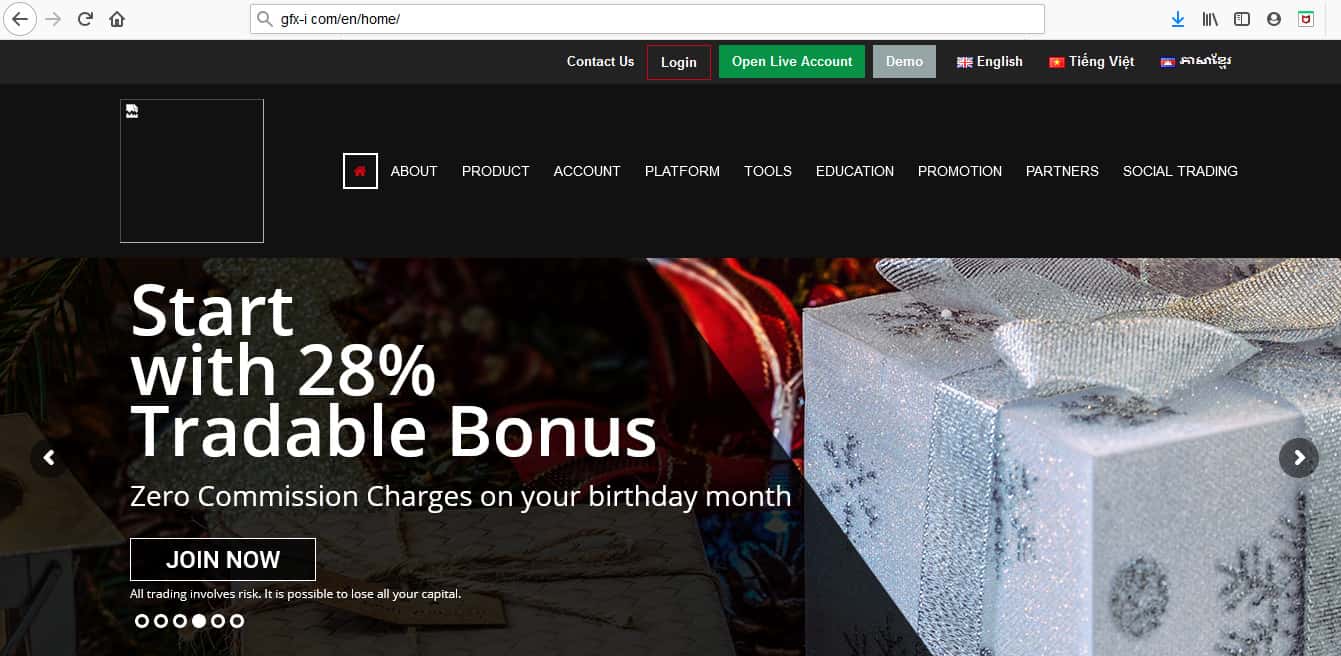
Task: Click the red home icon in site menu
Action: pyautogui.click(x=360, y=171)
